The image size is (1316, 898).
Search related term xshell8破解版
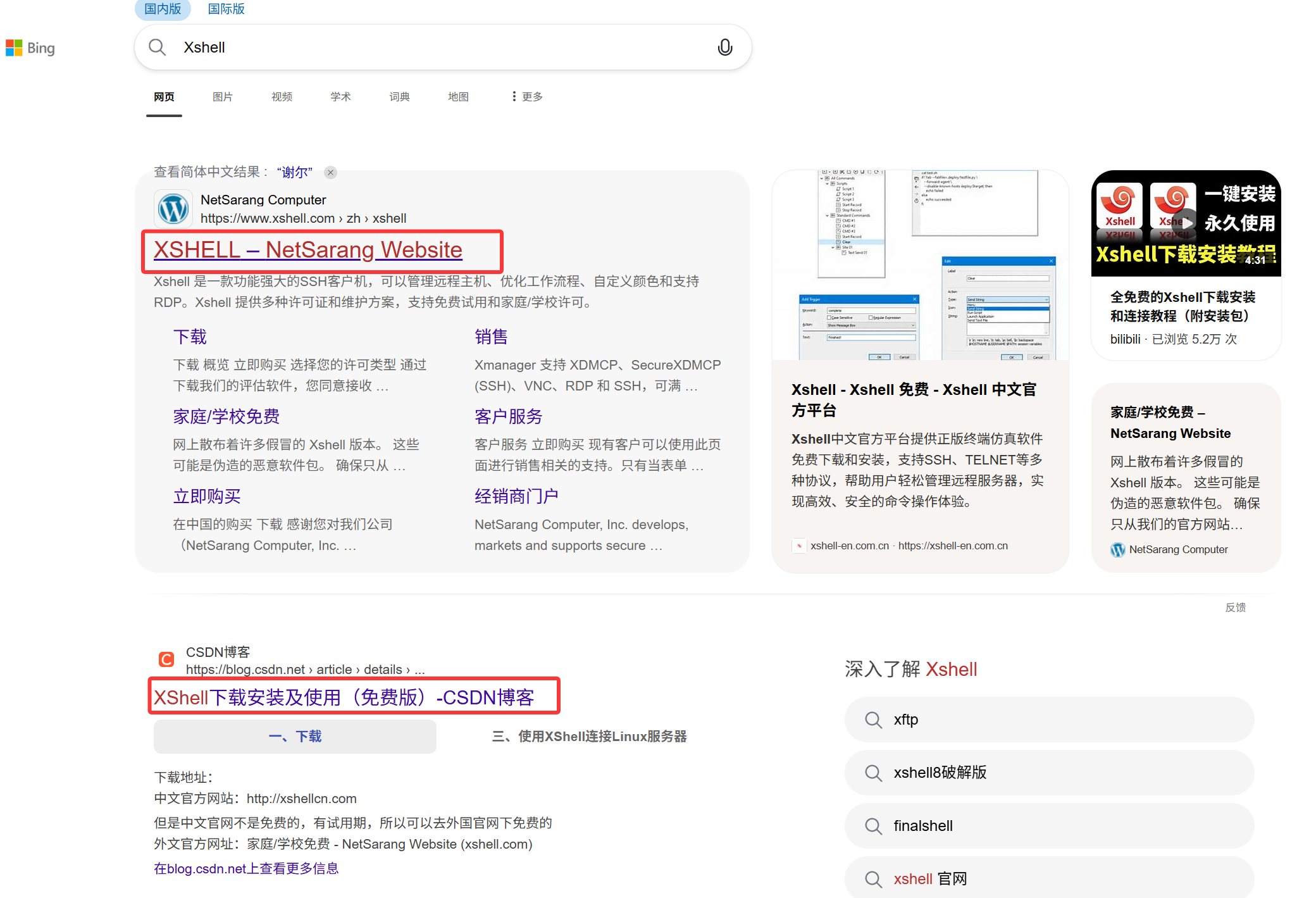tap(1050, 773)
